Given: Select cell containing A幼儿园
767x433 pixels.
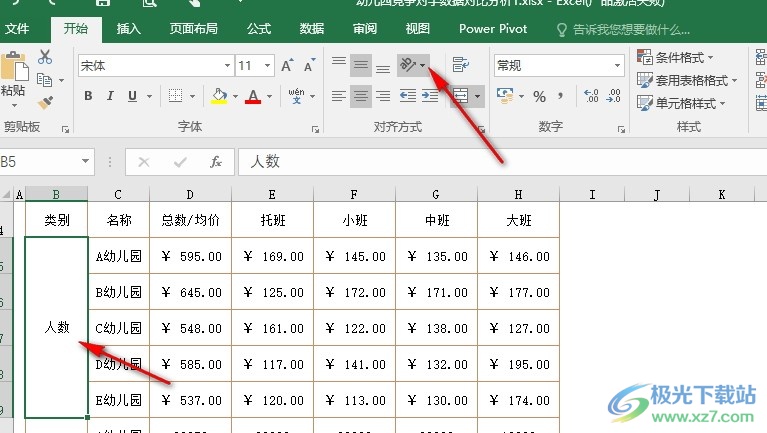Looking at the screenshot, I should tap(119, 256).
